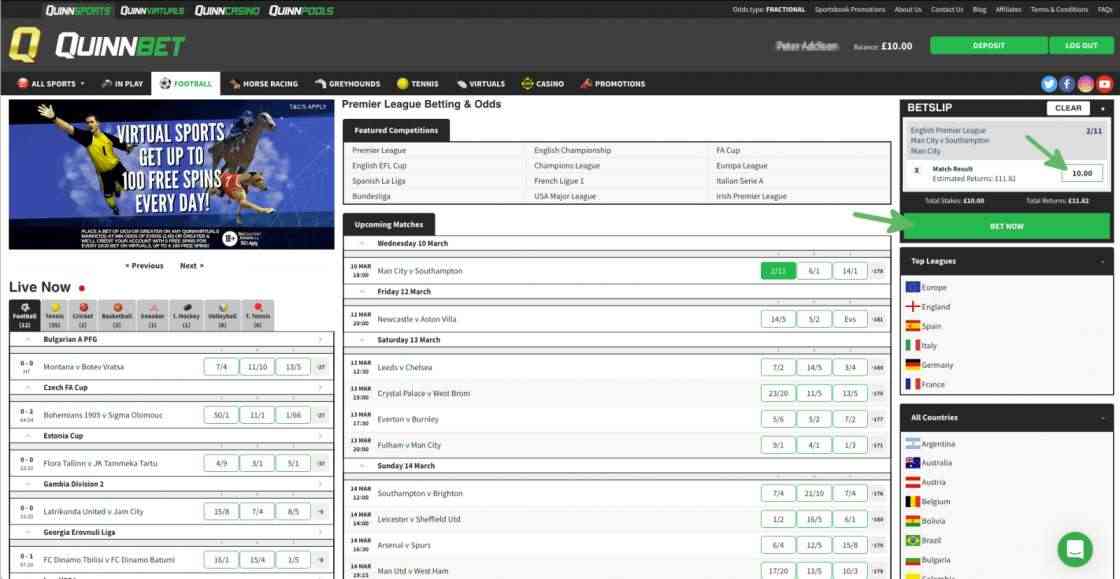
Task: Click the QuinnBet Q logo
Action: click(x=24, y=45)
